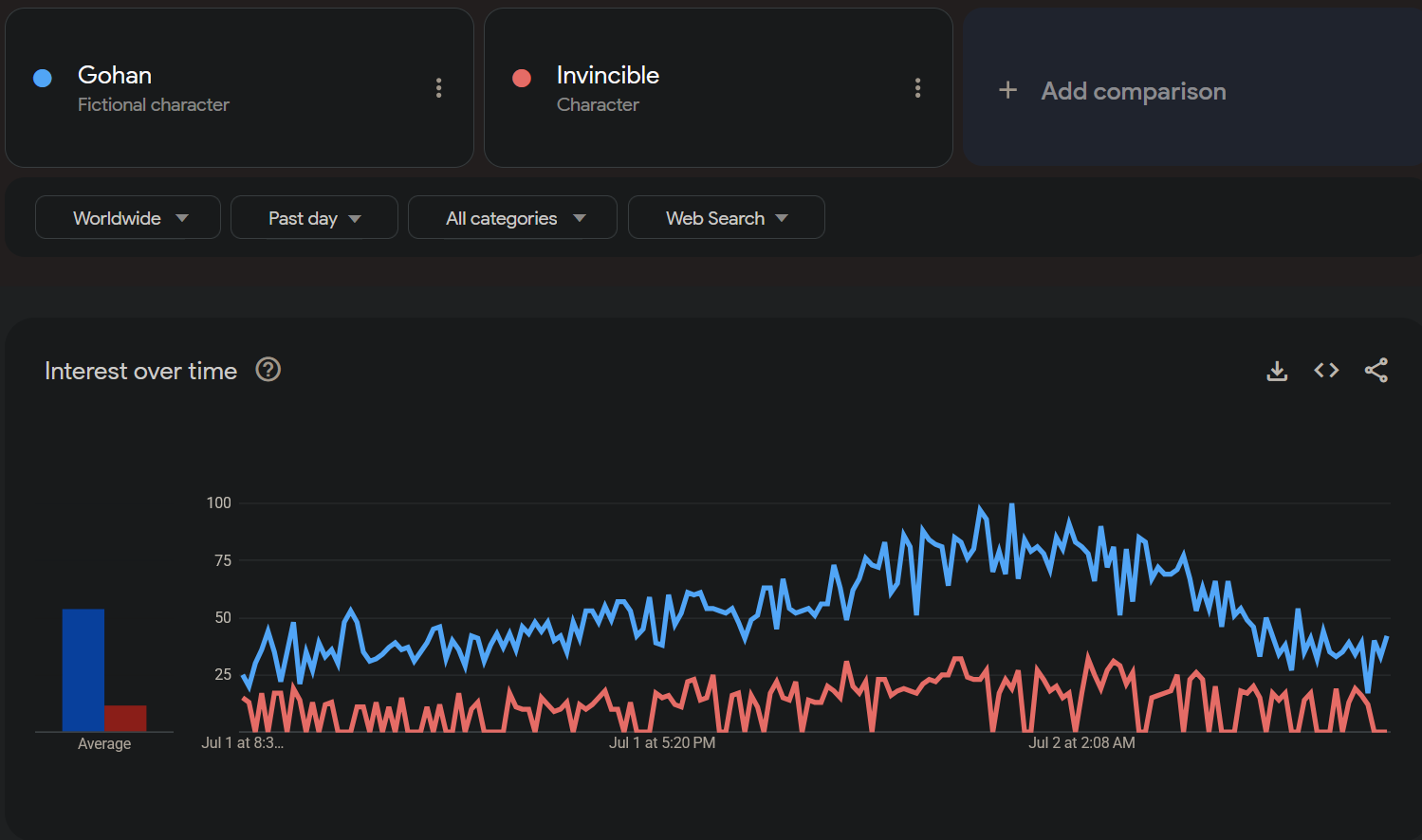Open the help icon beside Interest over time
This screenshot has width=1422, height=840.
pos(268,369)
